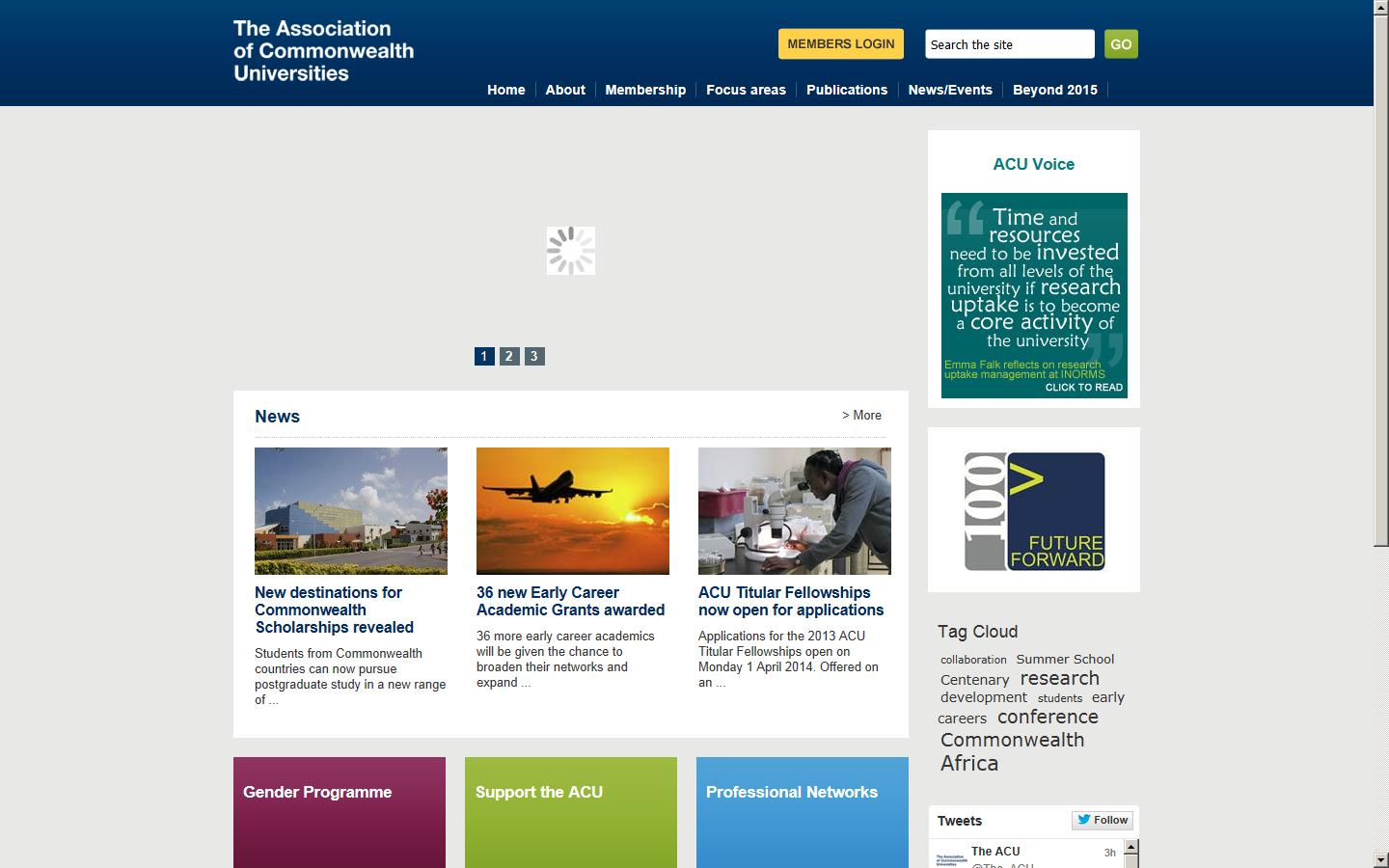This screenshot has height=868, width=1389.
Task: Select the research tag in Tag Cloud
Action: click(1059, 678)
